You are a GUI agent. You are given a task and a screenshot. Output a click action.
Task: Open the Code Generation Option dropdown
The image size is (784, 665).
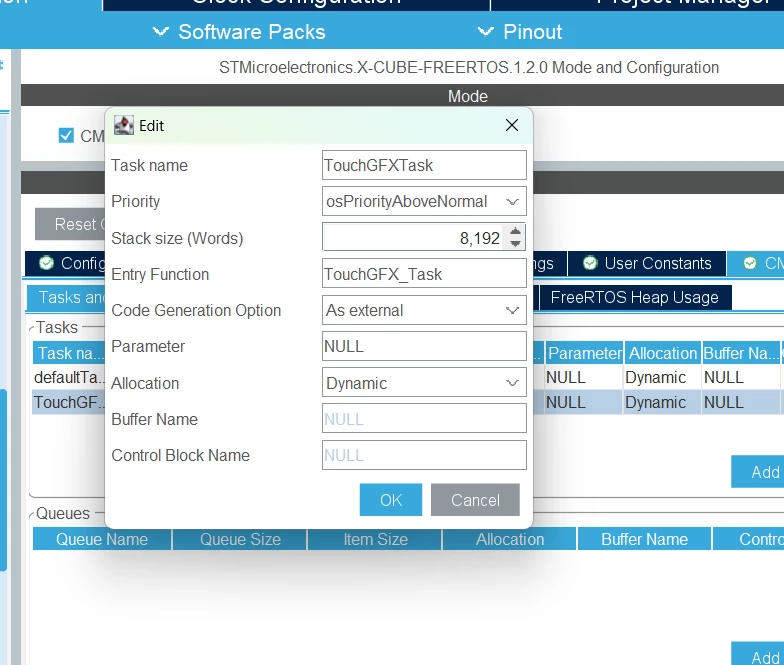point(424,310)
